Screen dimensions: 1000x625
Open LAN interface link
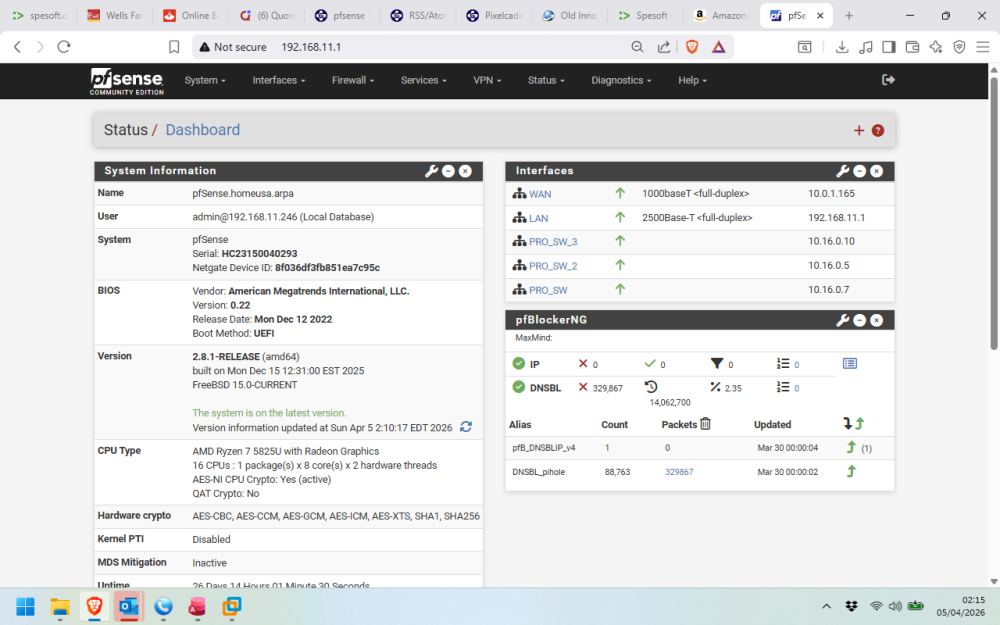tap(538, 218)
